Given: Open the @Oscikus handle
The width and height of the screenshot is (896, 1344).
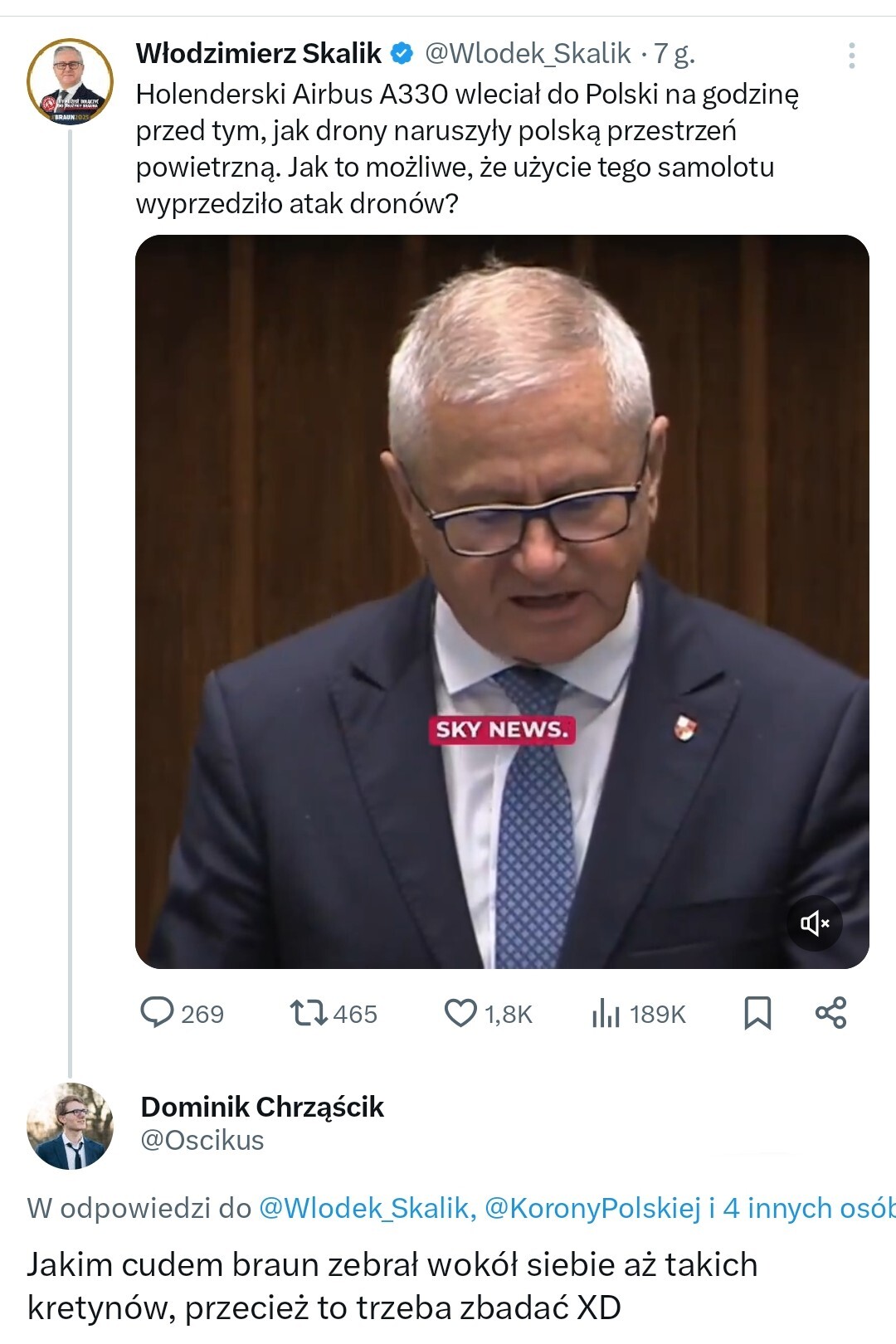Looking at the screenshot, I should tap(202, 1141).
